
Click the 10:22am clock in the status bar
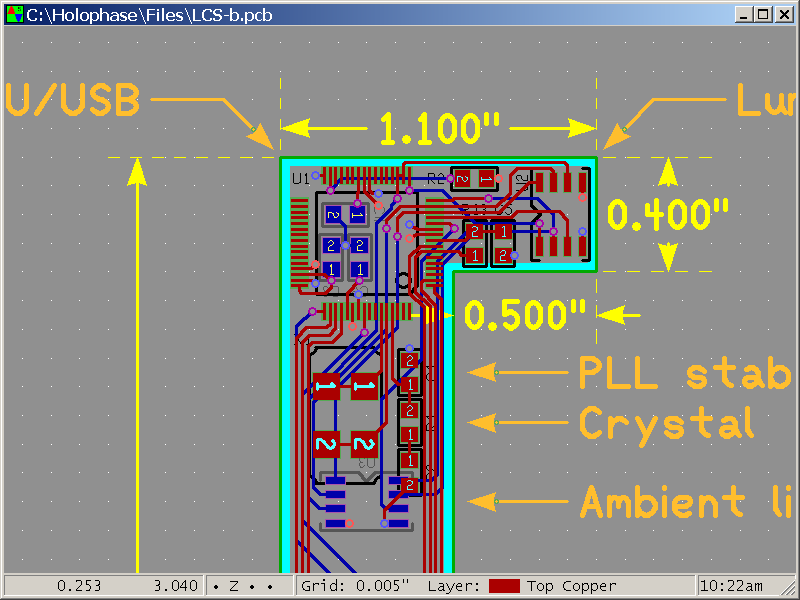pos(733,586)
